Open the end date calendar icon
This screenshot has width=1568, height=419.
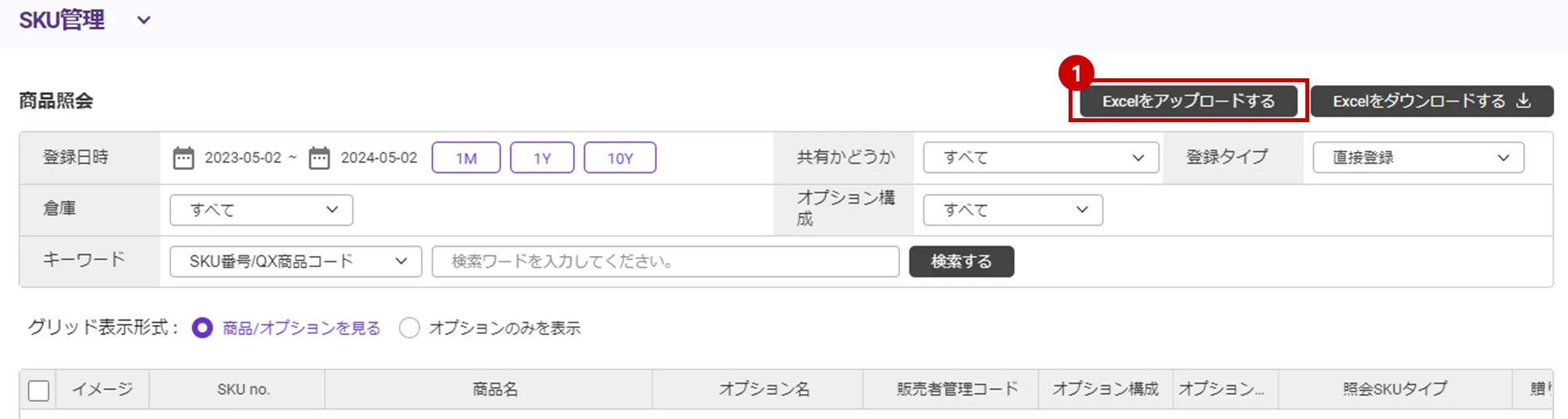pos(319,158)
